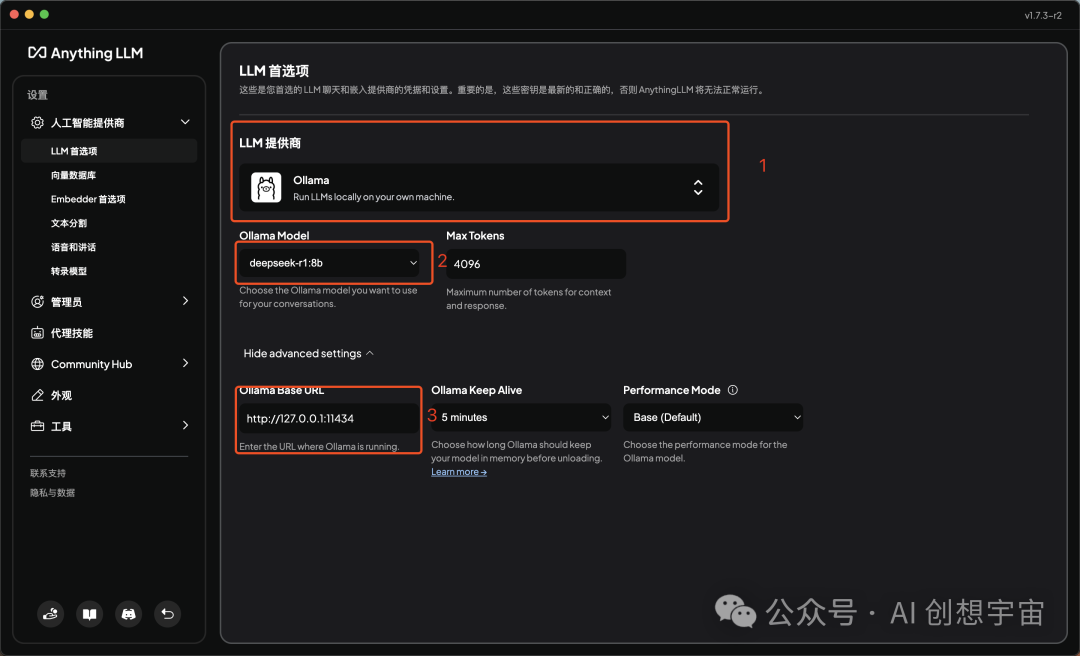Open the Ollama Keep Alive dropdown
This screenshot has height=656, width=1080.
click(521, 418)
